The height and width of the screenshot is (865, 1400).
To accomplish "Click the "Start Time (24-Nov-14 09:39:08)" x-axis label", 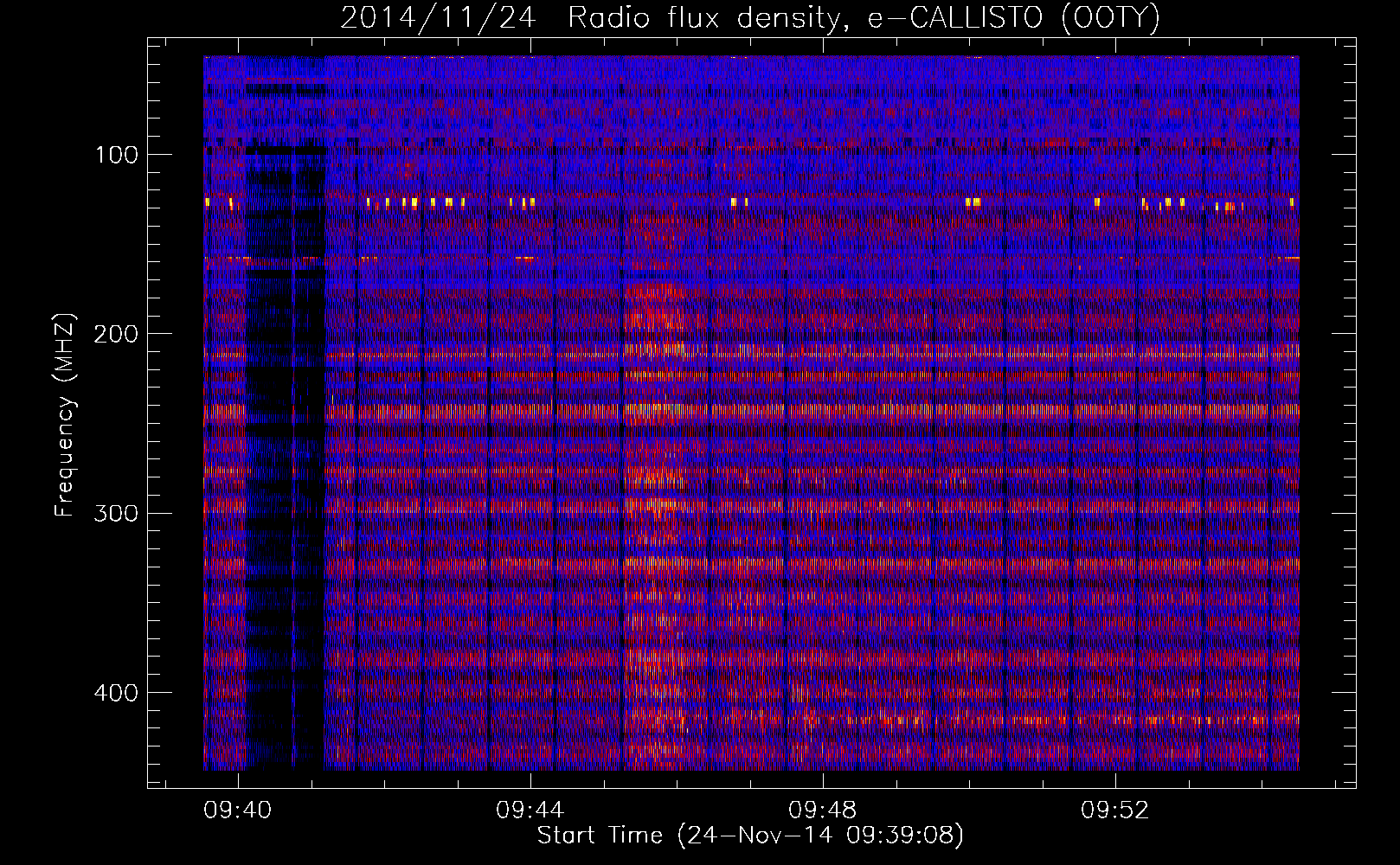I will (750, 836).
